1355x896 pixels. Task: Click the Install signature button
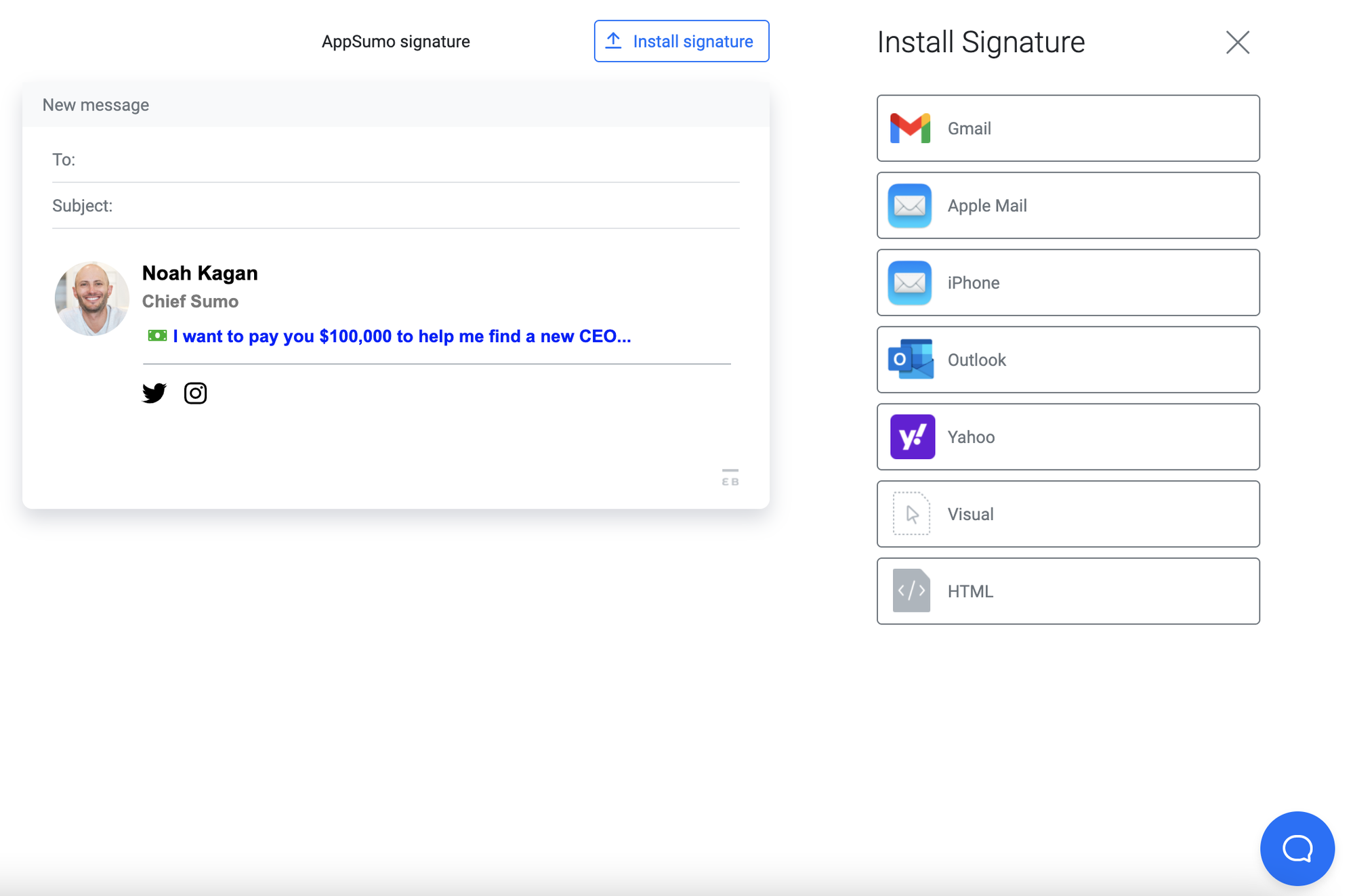point(681,41)
